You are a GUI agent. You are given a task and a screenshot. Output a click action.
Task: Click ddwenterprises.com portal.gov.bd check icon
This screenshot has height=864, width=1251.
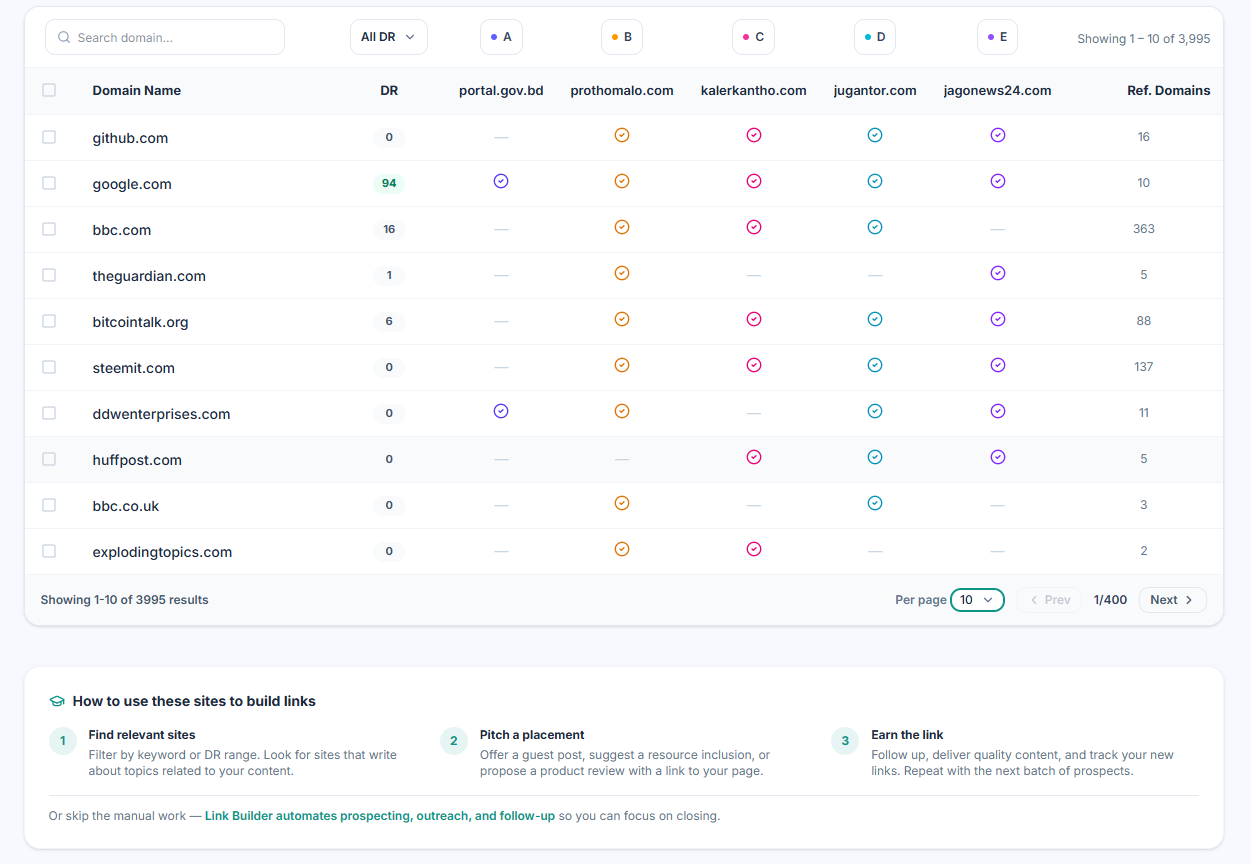[x=501, y=411]
